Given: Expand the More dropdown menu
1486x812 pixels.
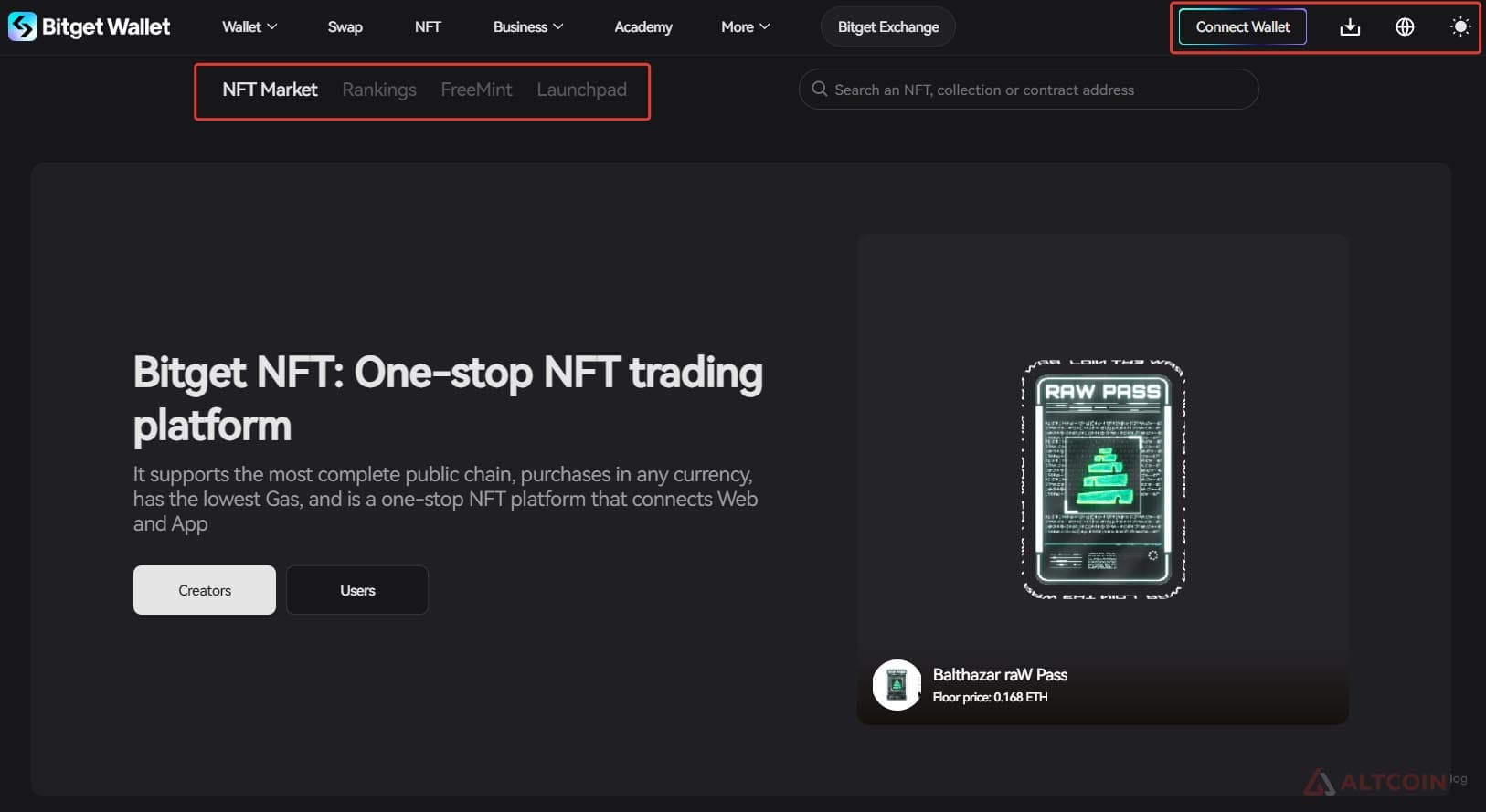Looking at the screenshot, I should click(x=746, y=27).
